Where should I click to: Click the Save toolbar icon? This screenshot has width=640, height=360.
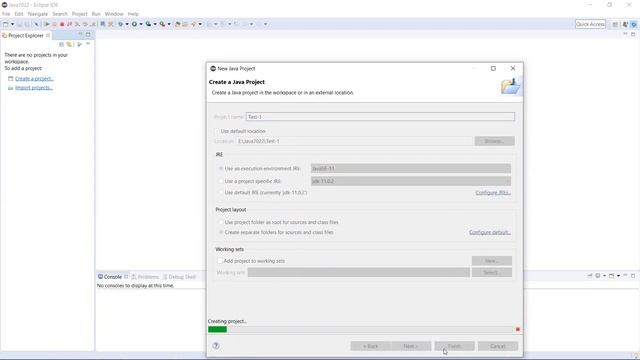(20, 24)
